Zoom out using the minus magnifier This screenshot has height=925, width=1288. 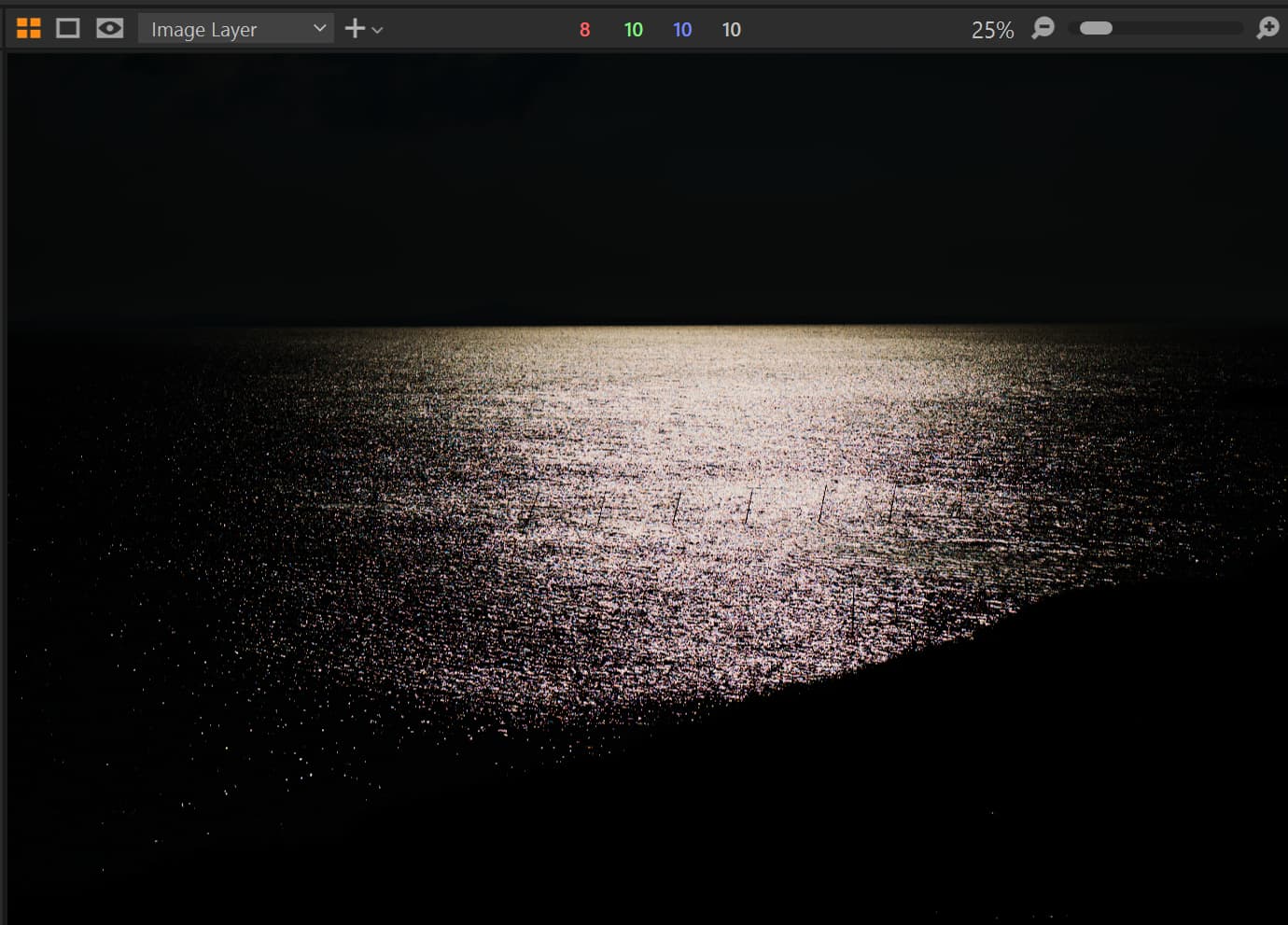(x=1043, y=28)
